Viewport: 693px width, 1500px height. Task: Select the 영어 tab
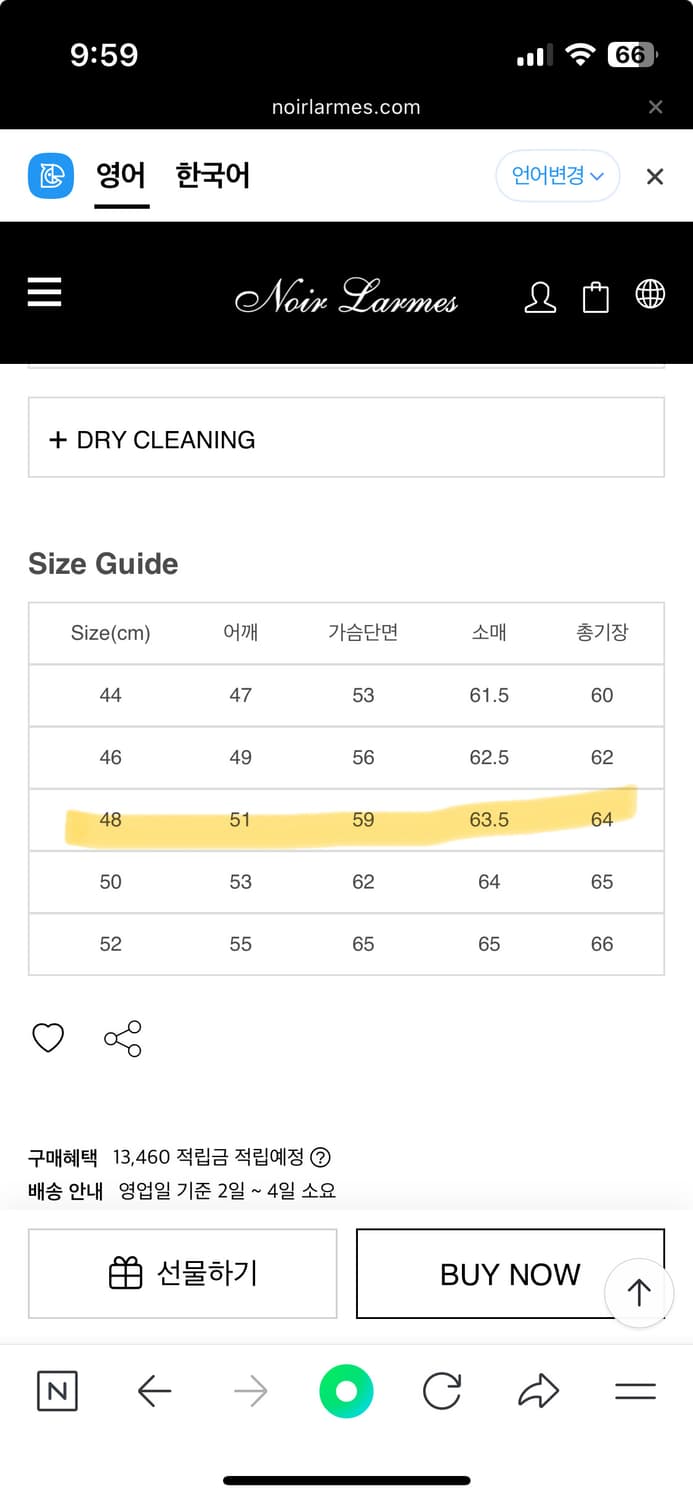tap(121, 176)
